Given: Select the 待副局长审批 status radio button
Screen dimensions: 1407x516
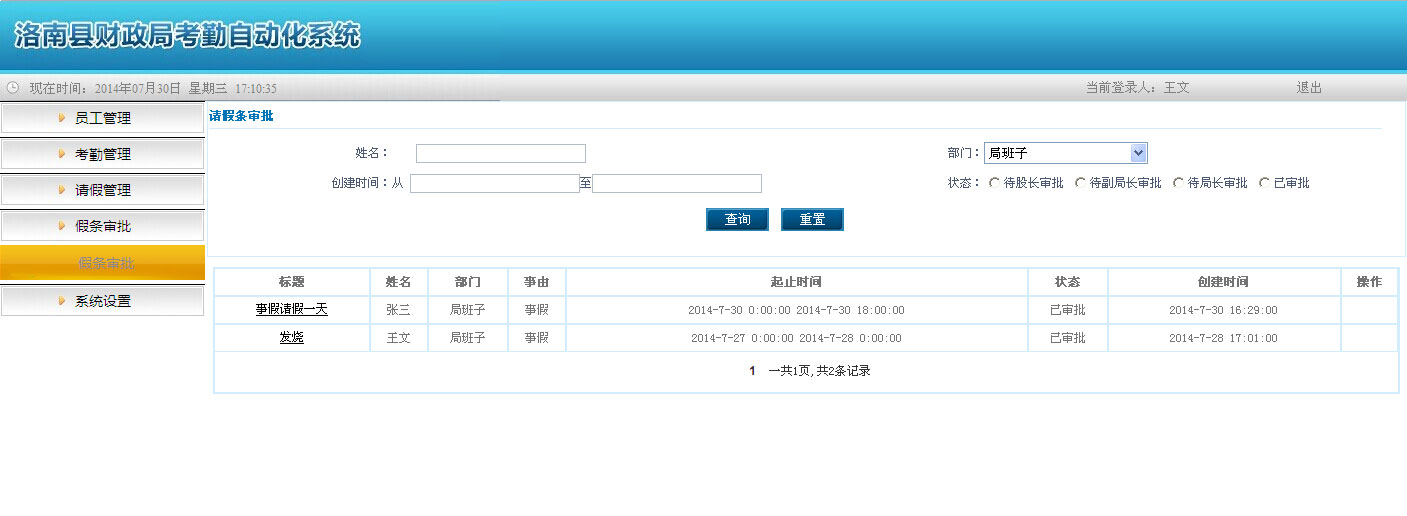Looking at the screenshot, I should click(x=1080, y=183).
